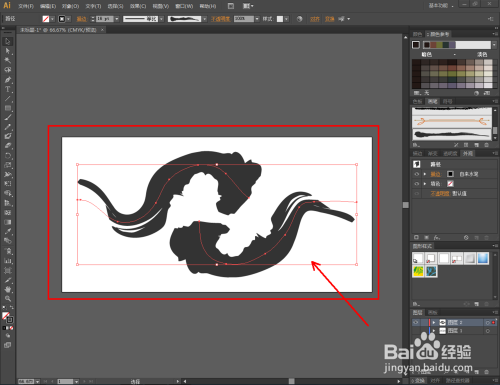Toggle visibility of the stroke appearance row

pyautogui.click(x=417, y=174)
